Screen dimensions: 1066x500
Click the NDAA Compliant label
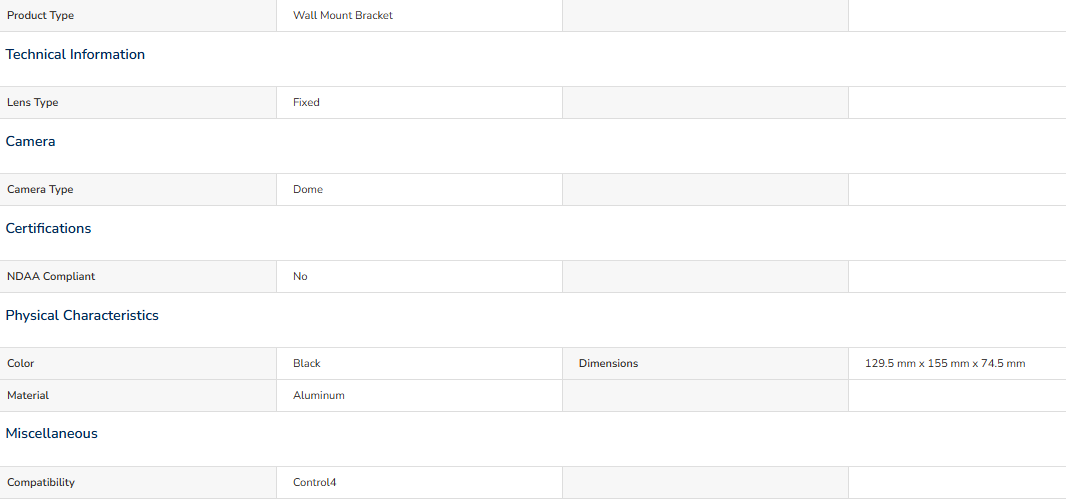coord(51,277)
